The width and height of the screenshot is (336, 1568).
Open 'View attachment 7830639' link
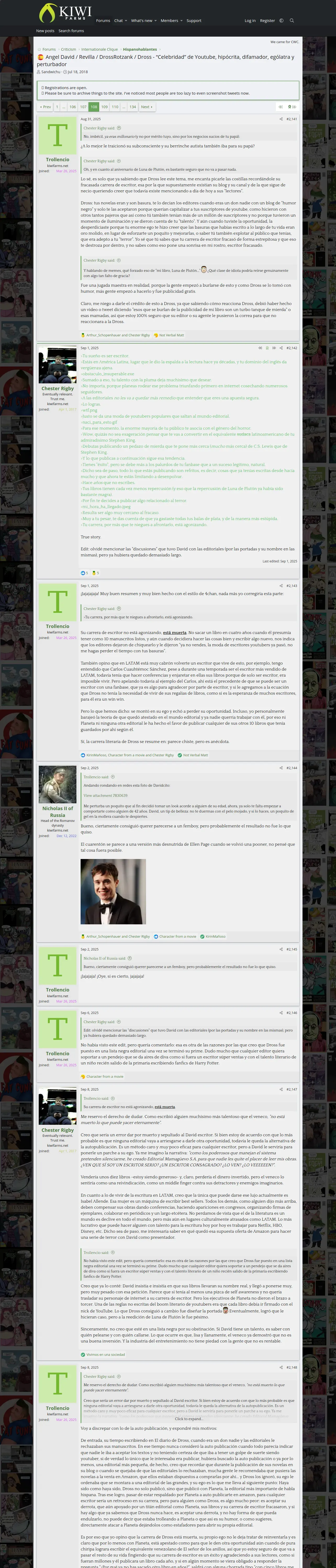105,795
